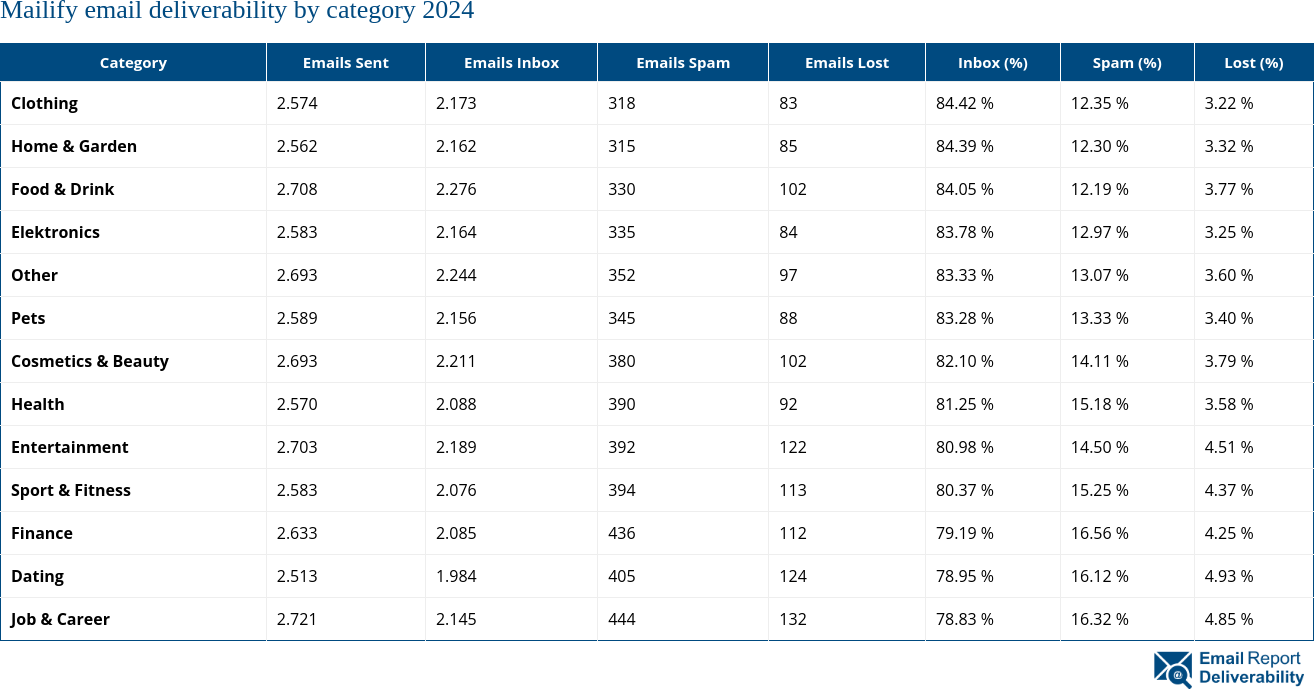The image size is (1314, 689).
Task: Click the Pets row label
Action: tap(28, 318)
